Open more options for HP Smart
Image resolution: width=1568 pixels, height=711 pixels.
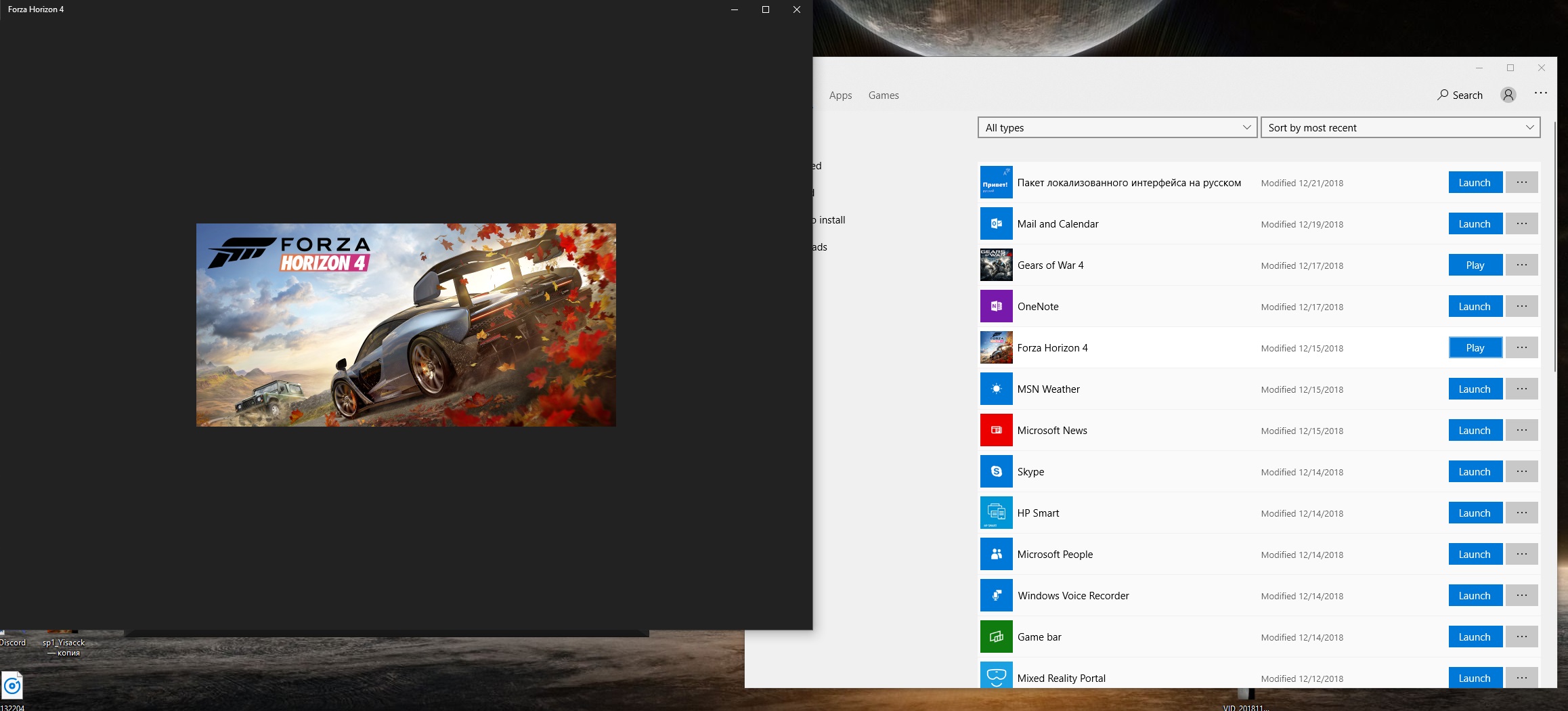point(1521,513)
